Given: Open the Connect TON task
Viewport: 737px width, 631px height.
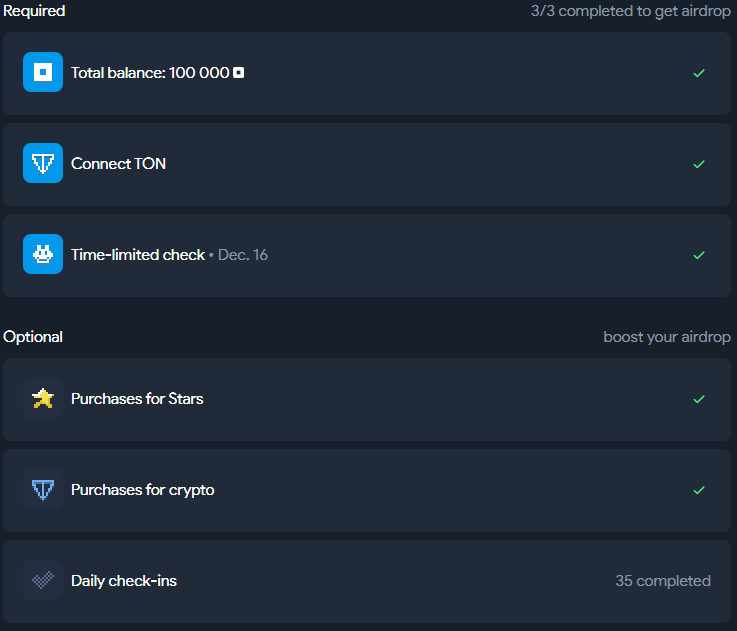Looking at the screenshot, I should click(x=367, y=165).
